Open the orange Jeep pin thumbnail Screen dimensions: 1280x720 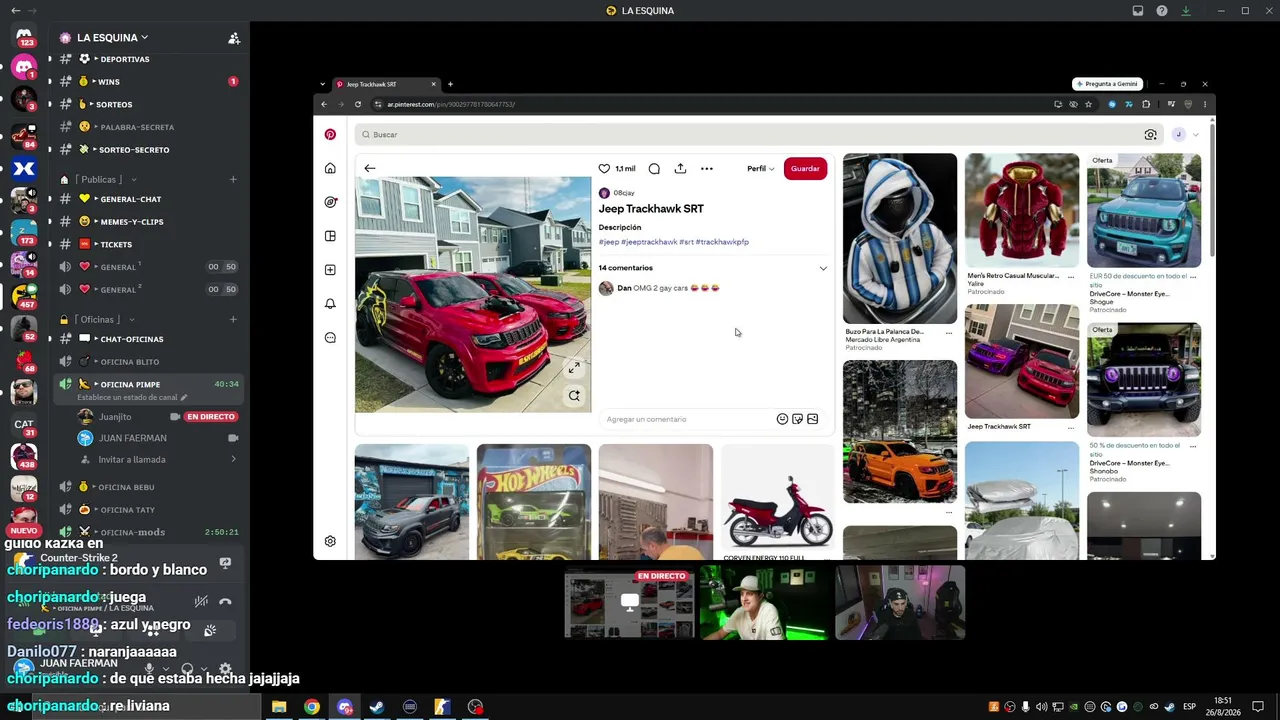point(900,431)
